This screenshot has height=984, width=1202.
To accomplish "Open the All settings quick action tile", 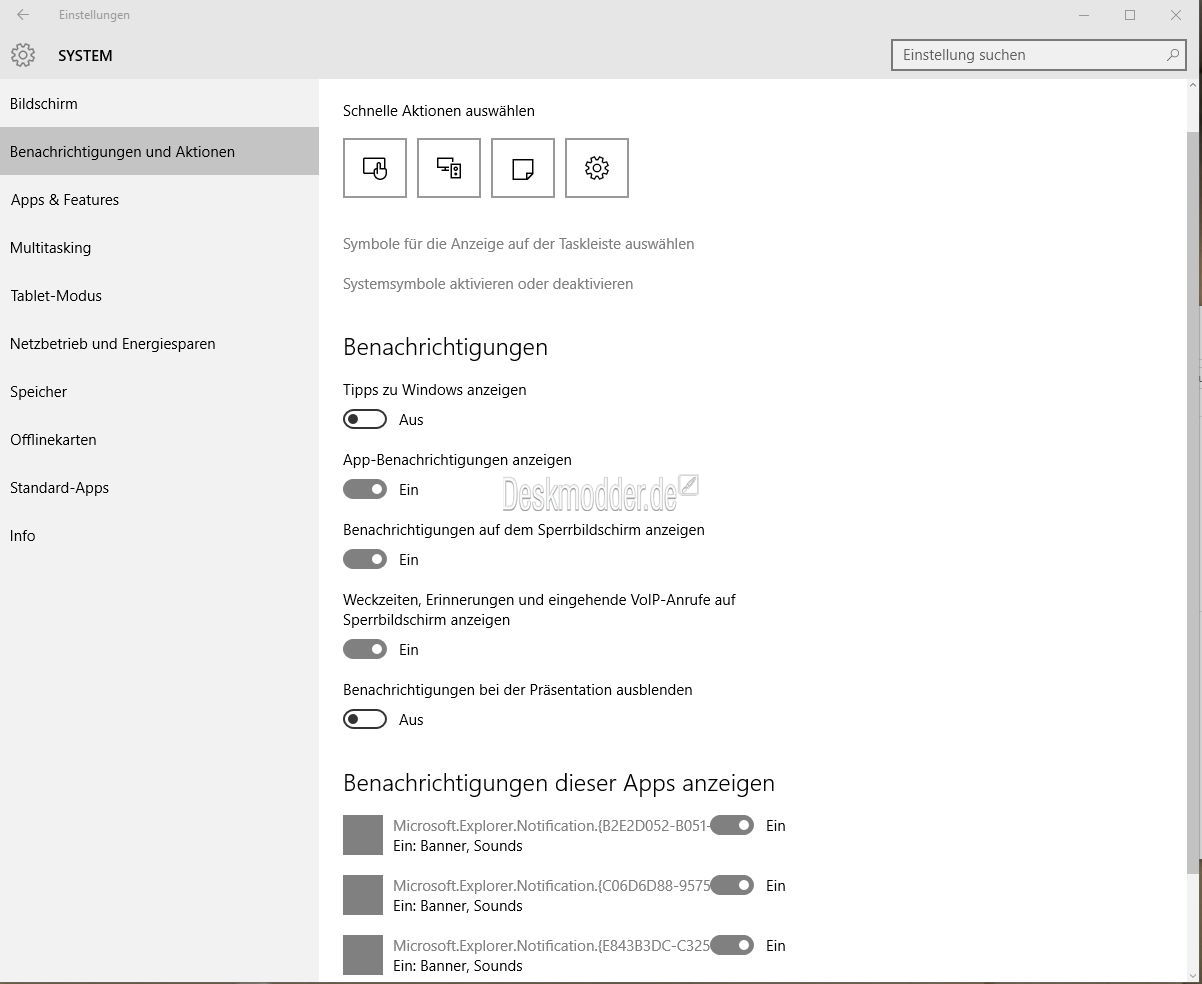I will tap(597, 168).
